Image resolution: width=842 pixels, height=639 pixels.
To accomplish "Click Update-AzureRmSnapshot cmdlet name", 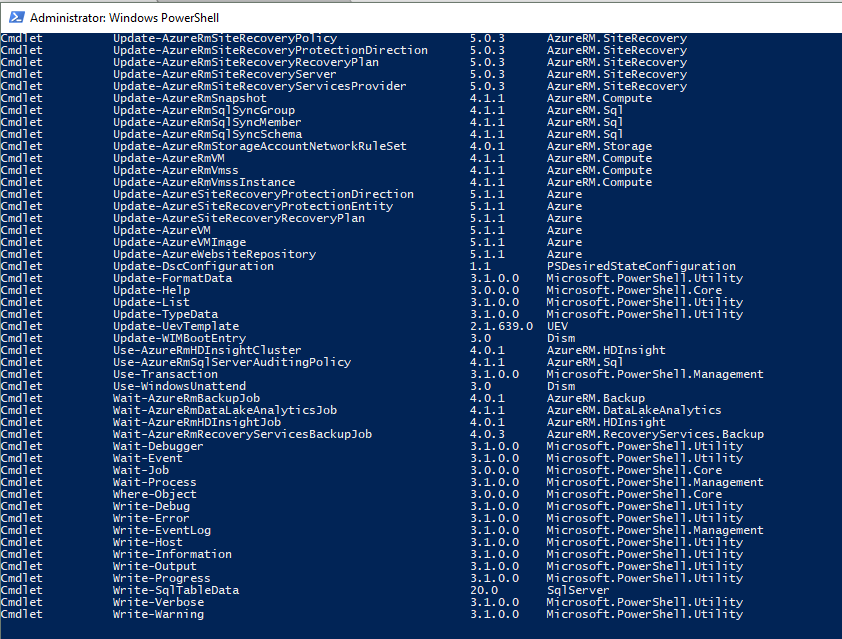I will pos(190,98).
